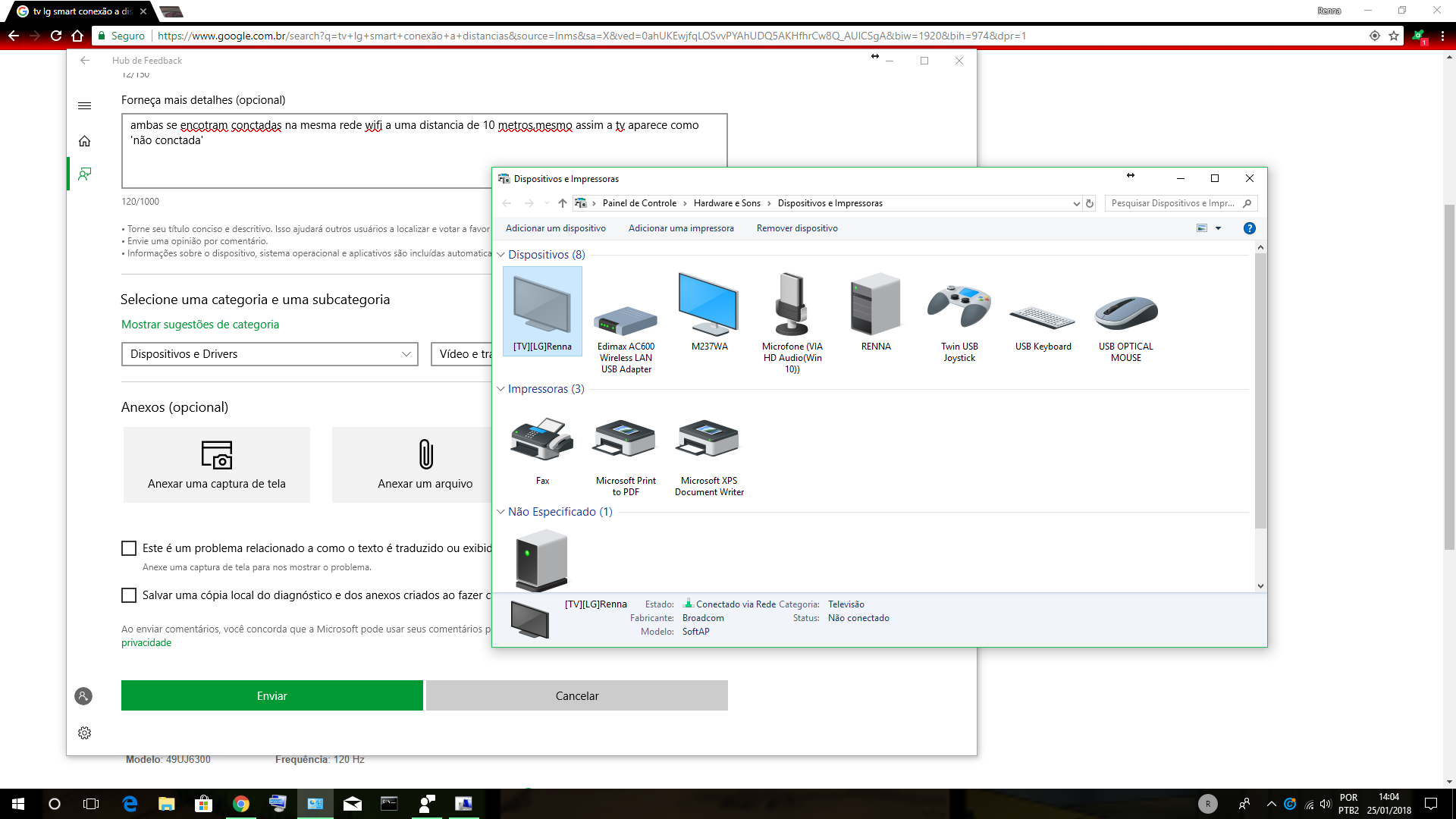Collapse the Não Especificado (1) group
Viewport: 1456px width, 819px height.
tap(500, 512)
